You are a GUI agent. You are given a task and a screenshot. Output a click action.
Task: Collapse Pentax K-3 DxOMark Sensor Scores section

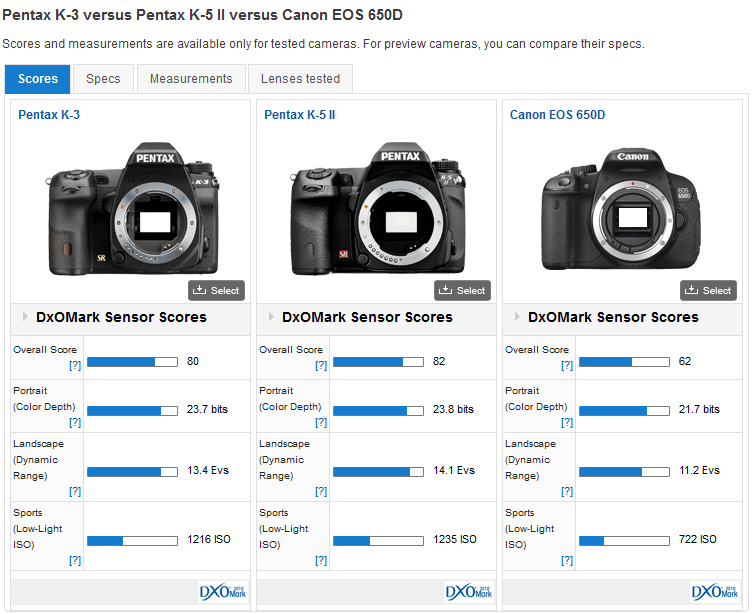pos(25,317)
